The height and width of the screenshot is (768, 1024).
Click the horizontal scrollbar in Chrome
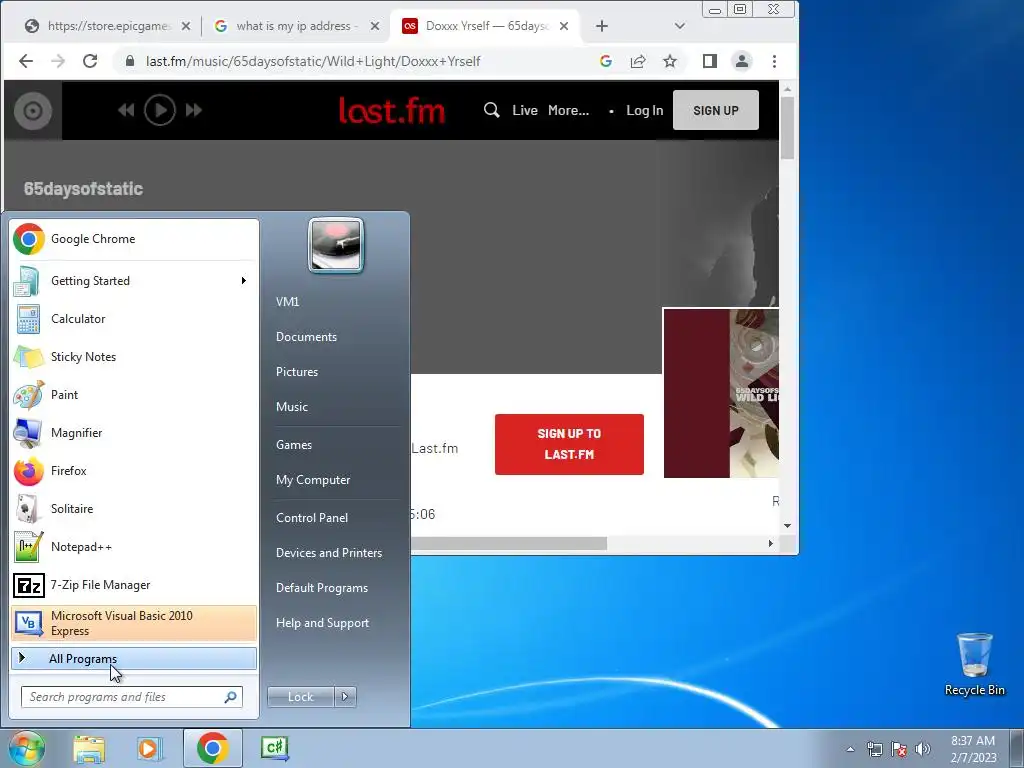tap(509, 543)
